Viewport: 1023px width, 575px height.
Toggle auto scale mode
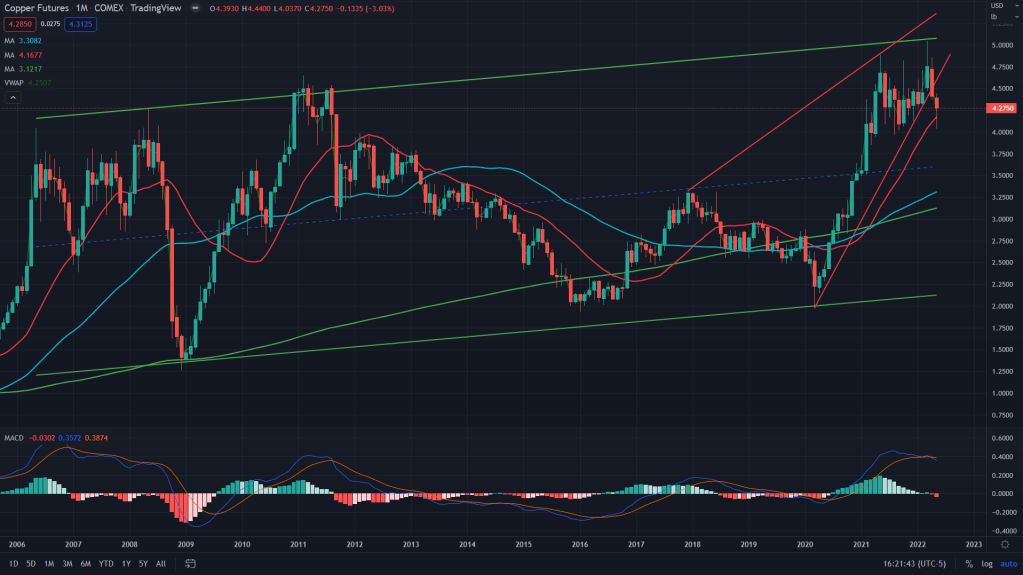click(1008, 564)
